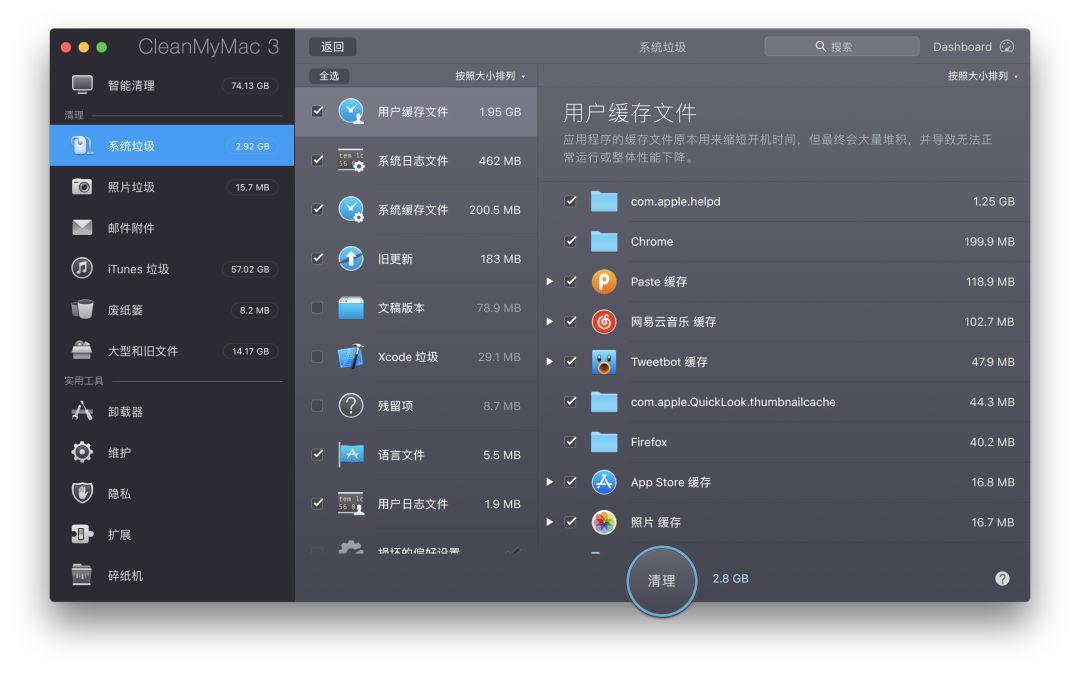
Task: Click the Firefox folder icon
Action: tap(604, 442)
